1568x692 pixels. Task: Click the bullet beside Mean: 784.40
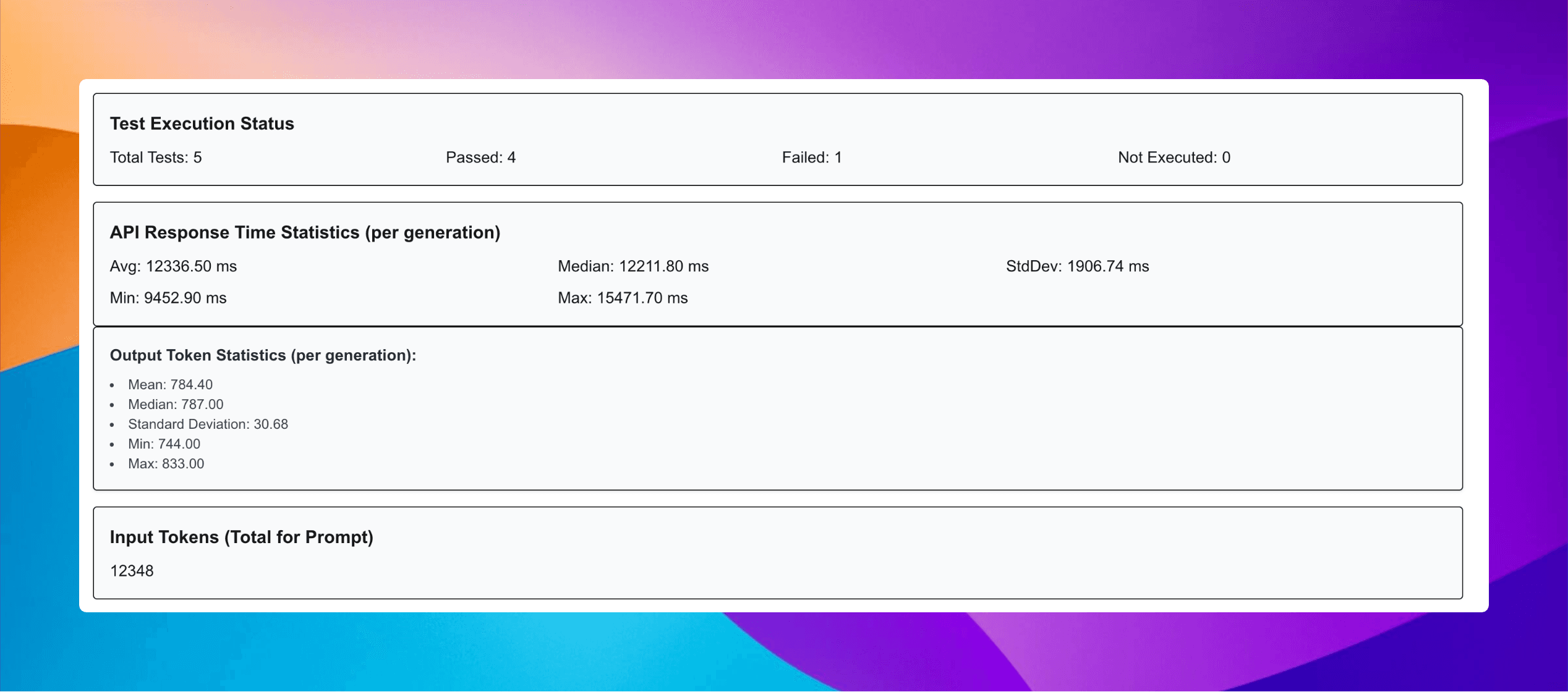tap(112, 385)
